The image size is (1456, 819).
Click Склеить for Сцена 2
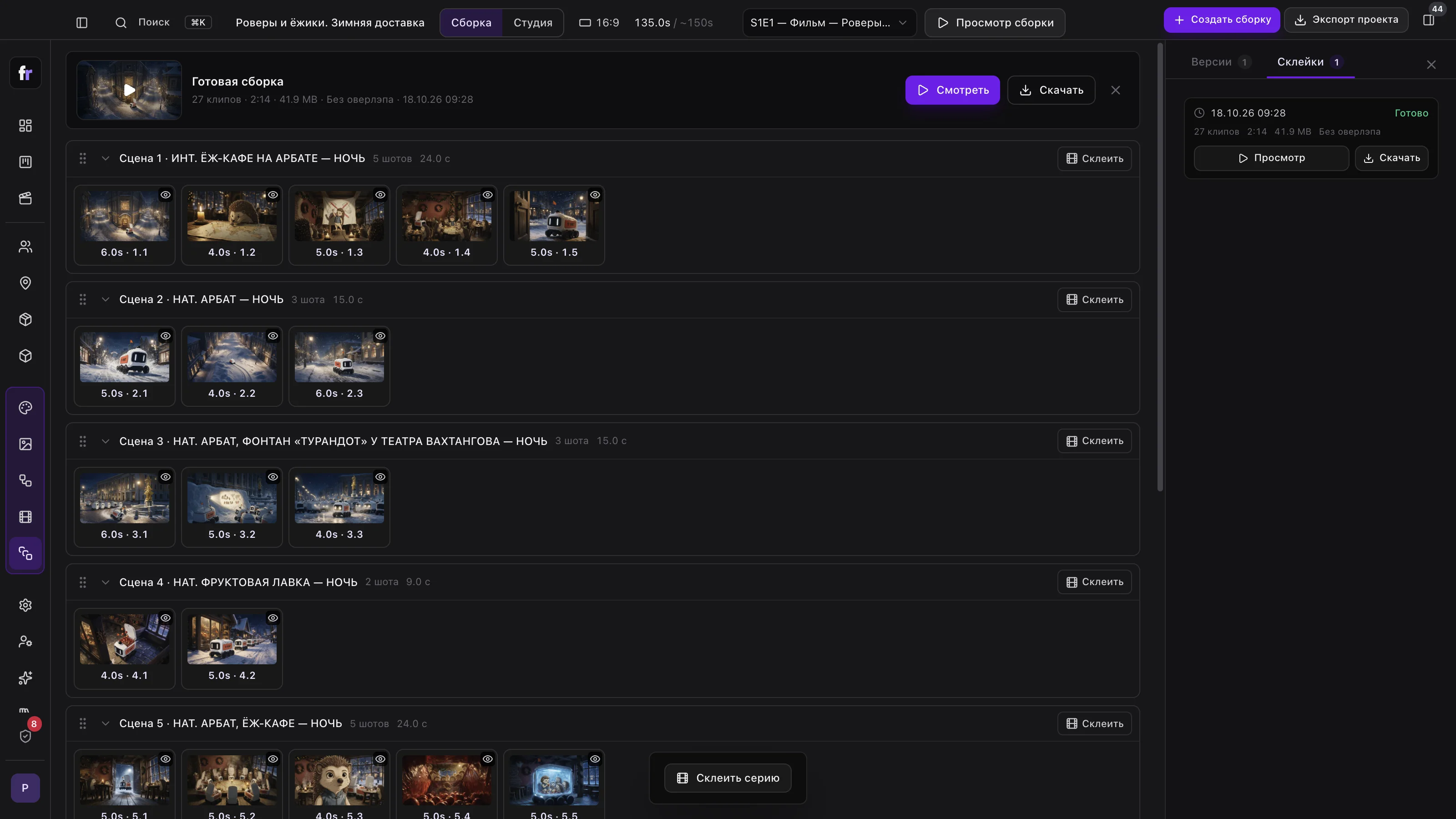tap(1094, 299)
